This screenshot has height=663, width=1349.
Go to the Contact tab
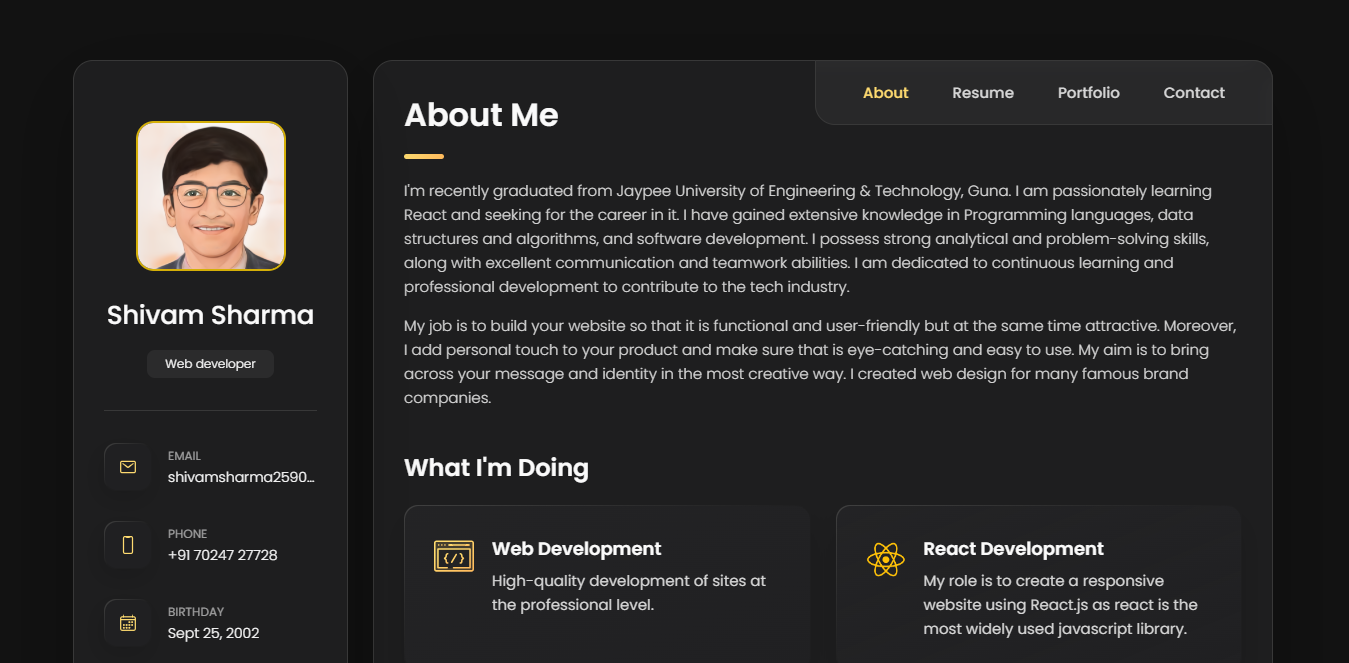(1194, 93)
